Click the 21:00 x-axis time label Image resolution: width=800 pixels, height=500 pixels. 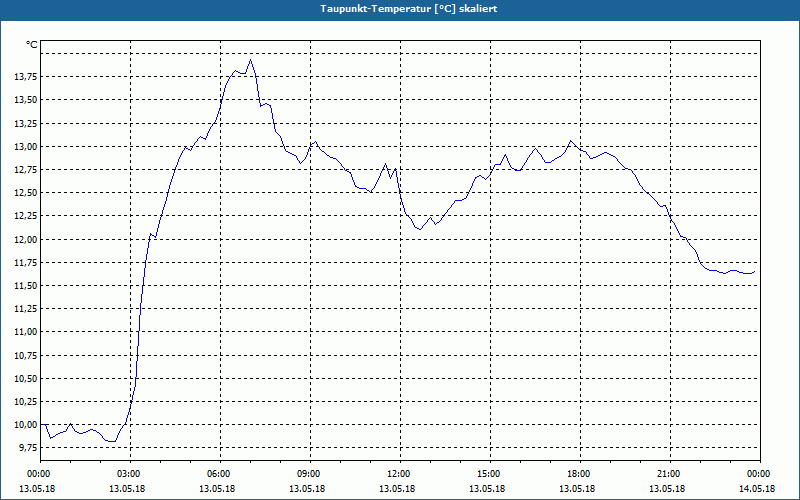click(x=670, y=474)
